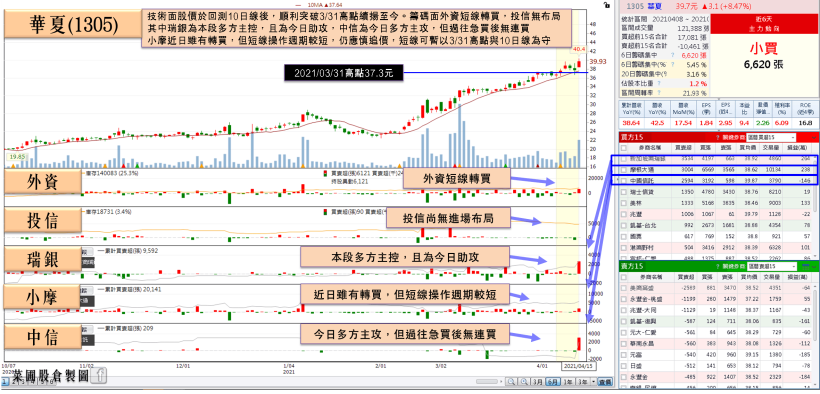Screen dimensions: 820x394
Task: Select the 國泰 row in the buyers list
Action: pyautogui.click(x=716, y=237)
